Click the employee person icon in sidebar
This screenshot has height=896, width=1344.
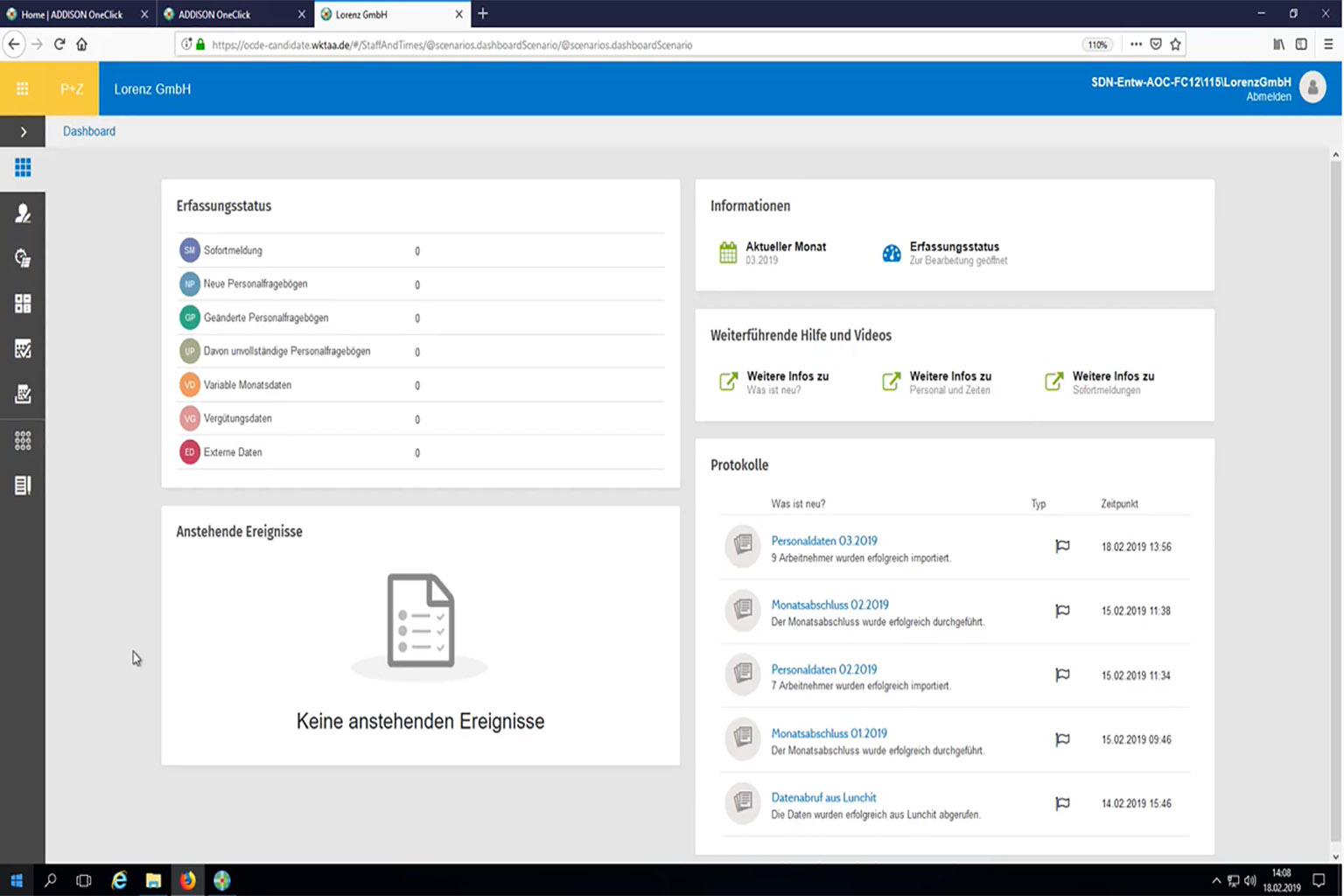coord(23,213)
